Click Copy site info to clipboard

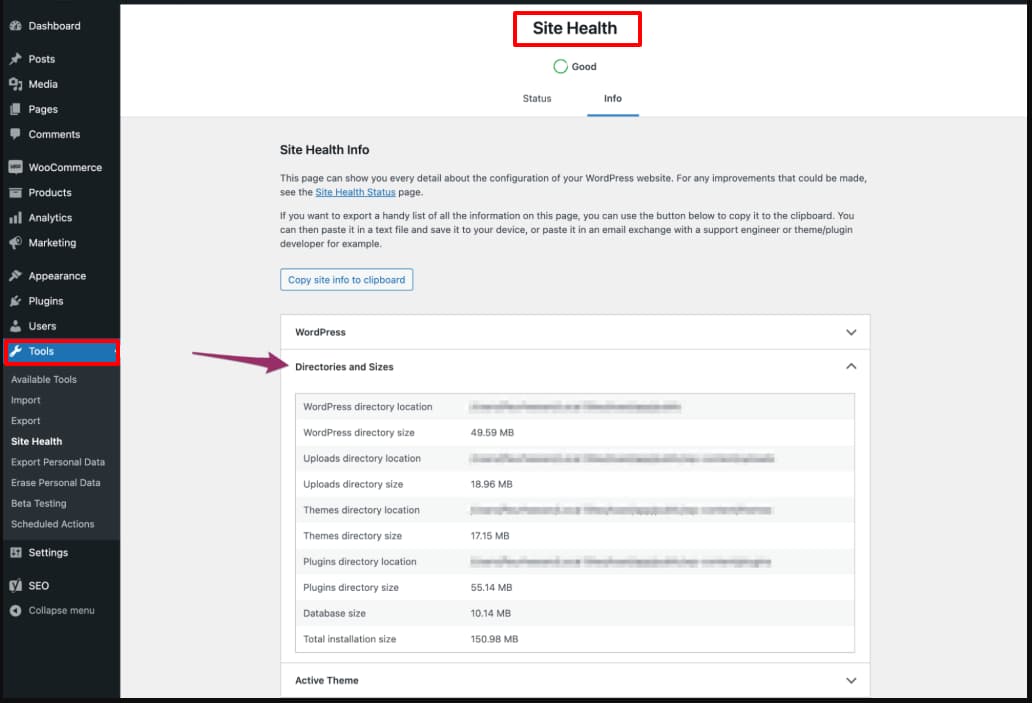click(x=347, y=280)
